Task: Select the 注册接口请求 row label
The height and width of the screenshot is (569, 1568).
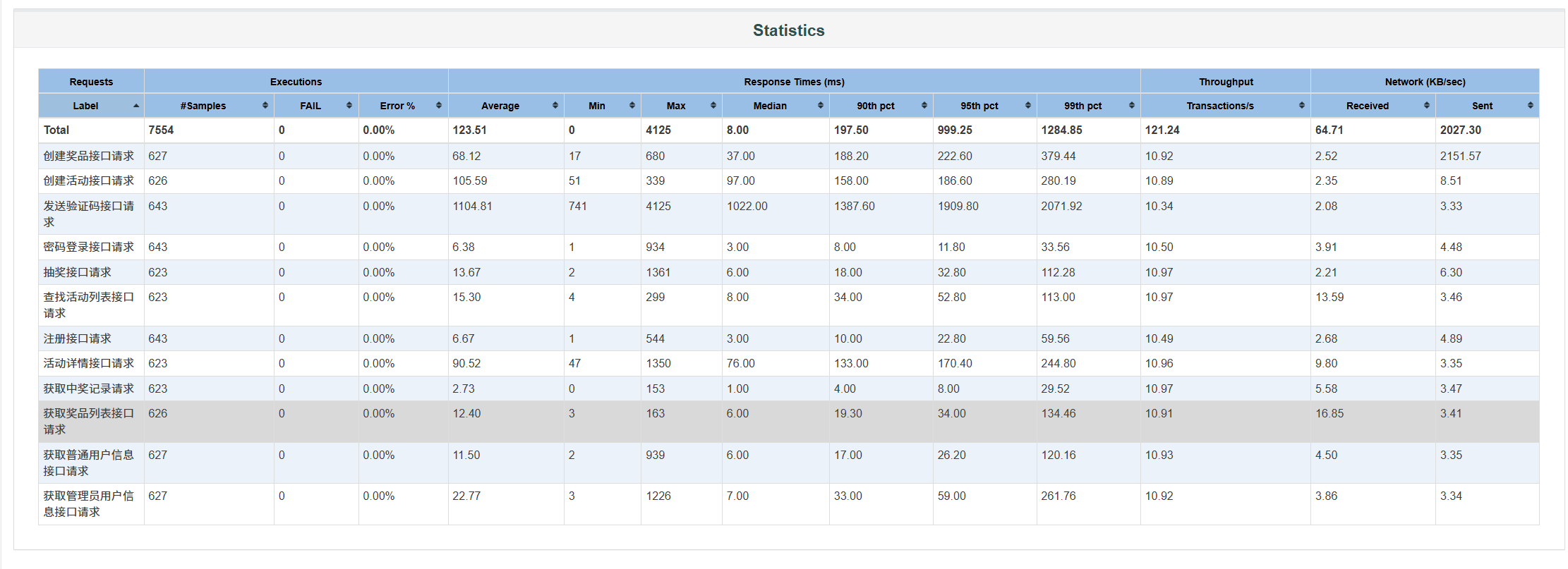Action: pos(77,338)
